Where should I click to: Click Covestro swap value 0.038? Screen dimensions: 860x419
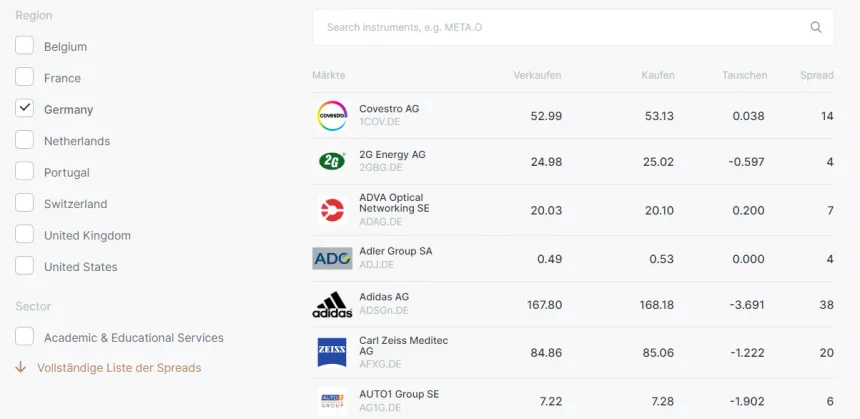click(749, 116)
